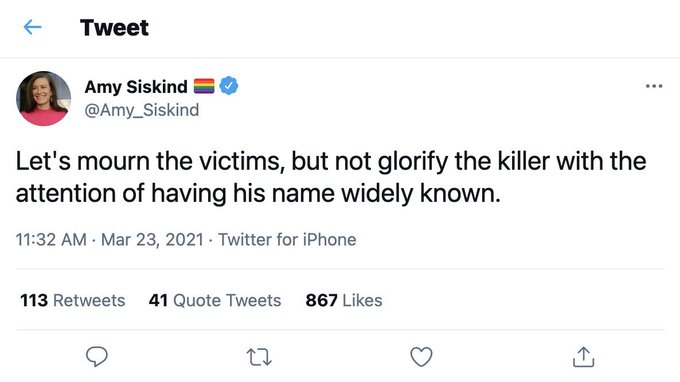Click the blue verified badge
The image size is (680, 382).
(229, 86)
